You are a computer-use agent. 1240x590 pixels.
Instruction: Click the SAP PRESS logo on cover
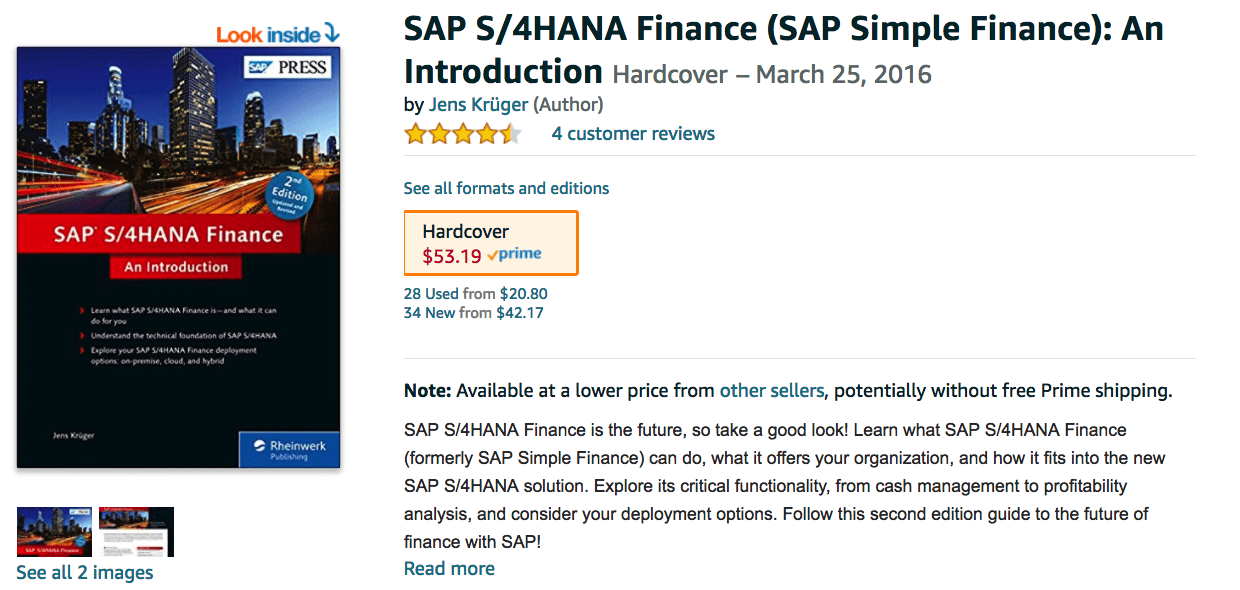pos(288,68)
